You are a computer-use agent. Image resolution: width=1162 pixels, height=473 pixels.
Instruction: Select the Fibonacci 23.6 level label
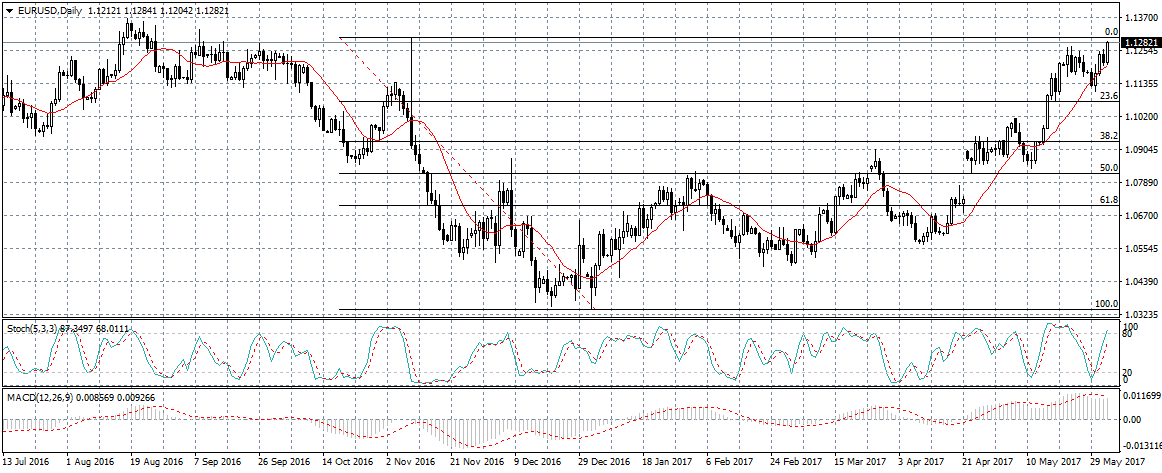point(1107,96)
